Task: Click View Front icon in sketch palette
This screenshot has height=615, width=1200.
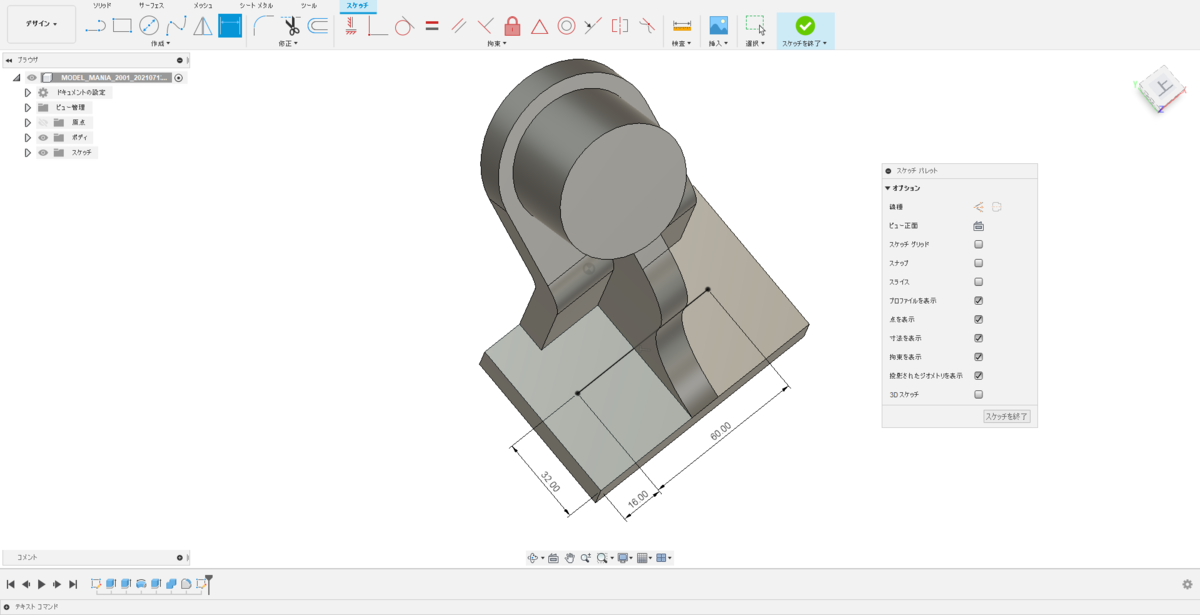Action: click(979, 226)
